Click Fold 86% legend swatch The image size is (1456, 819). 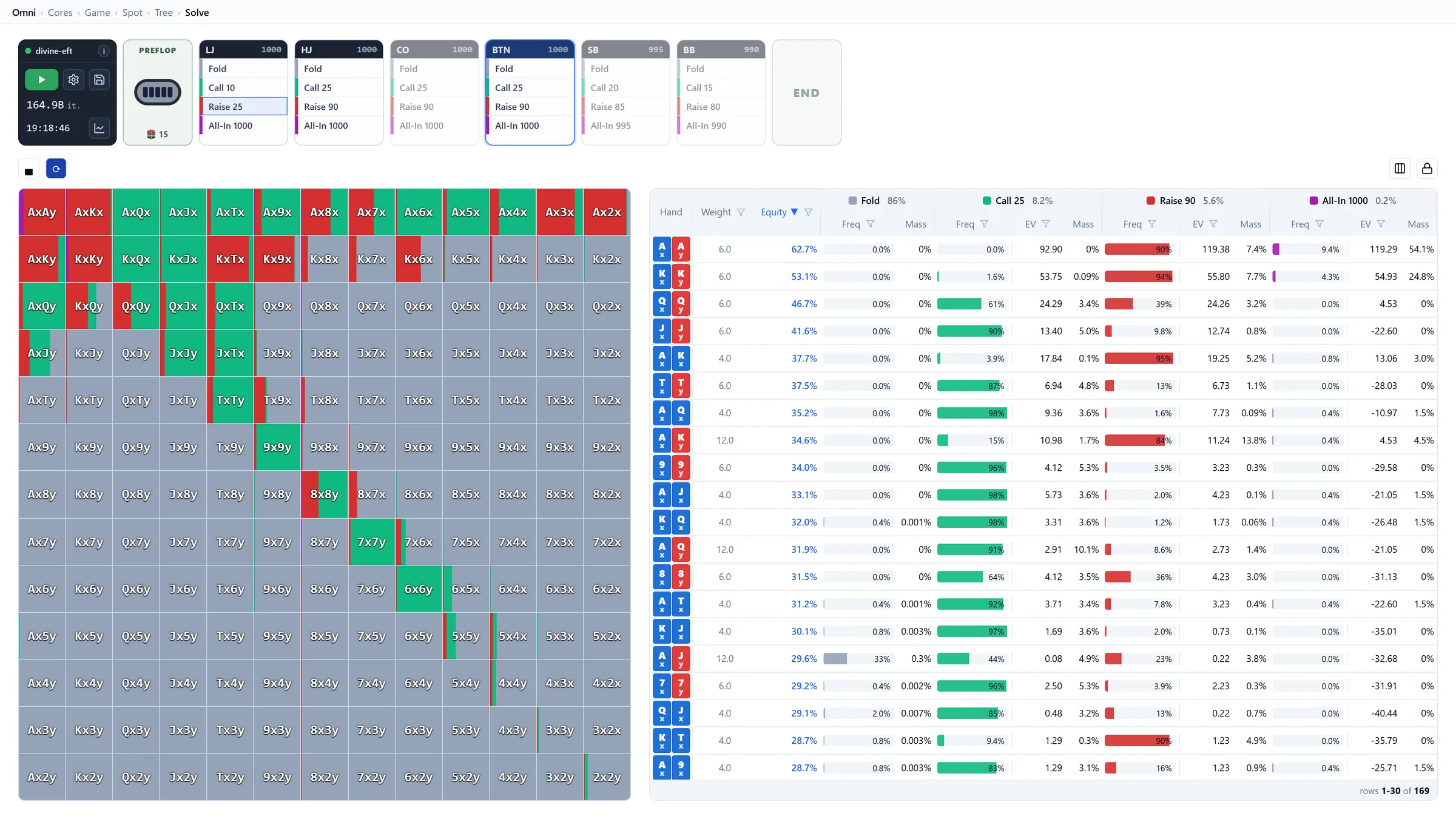pos(852,201)
